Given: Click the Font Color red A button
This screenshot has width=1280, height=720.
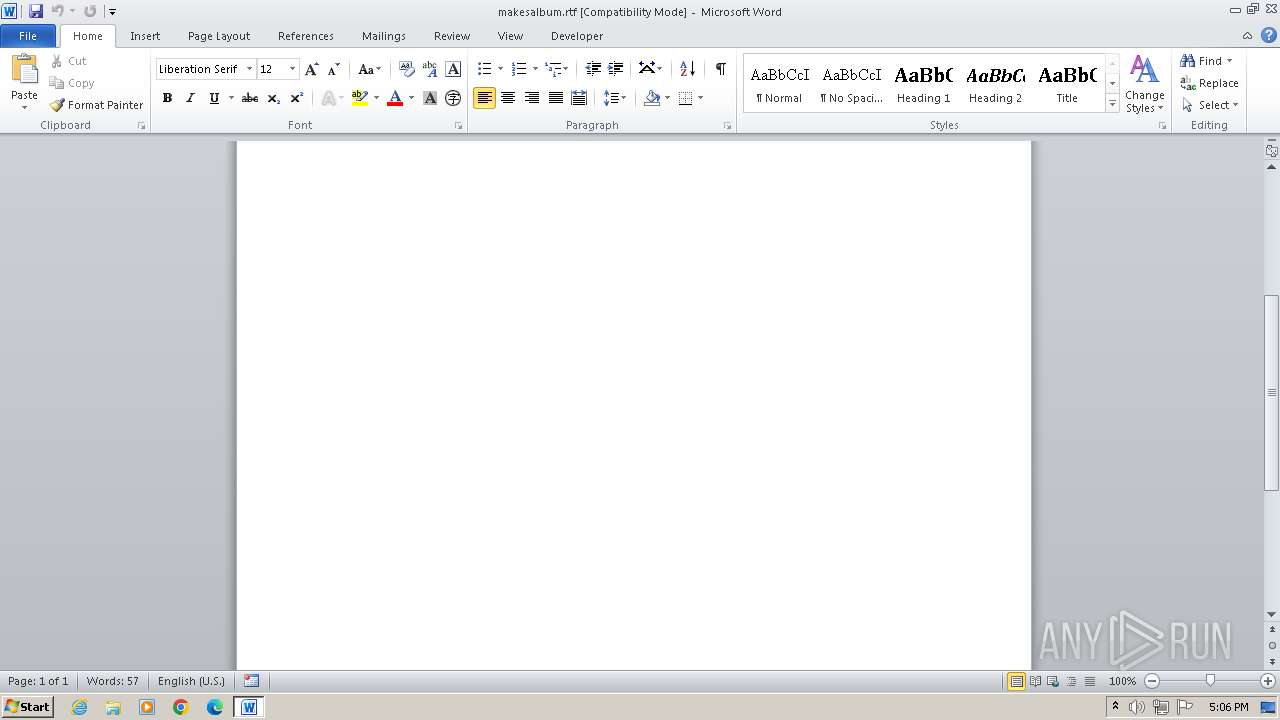Looking at the screenshot, I should pos(395,98).
